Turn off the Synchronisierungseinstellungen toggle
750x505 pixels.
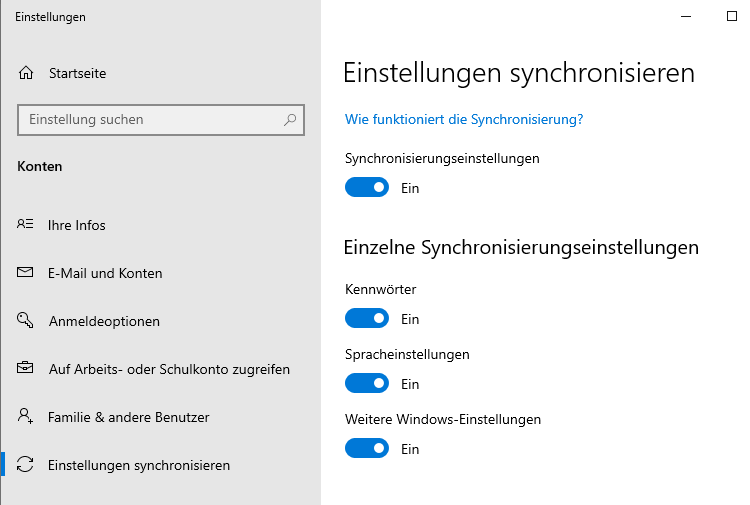(367, 187)
